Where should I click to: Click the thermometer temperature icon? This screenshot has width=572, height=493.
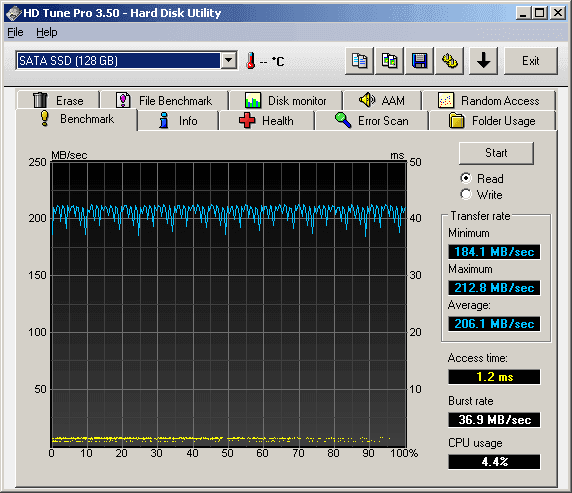[250, 61]
